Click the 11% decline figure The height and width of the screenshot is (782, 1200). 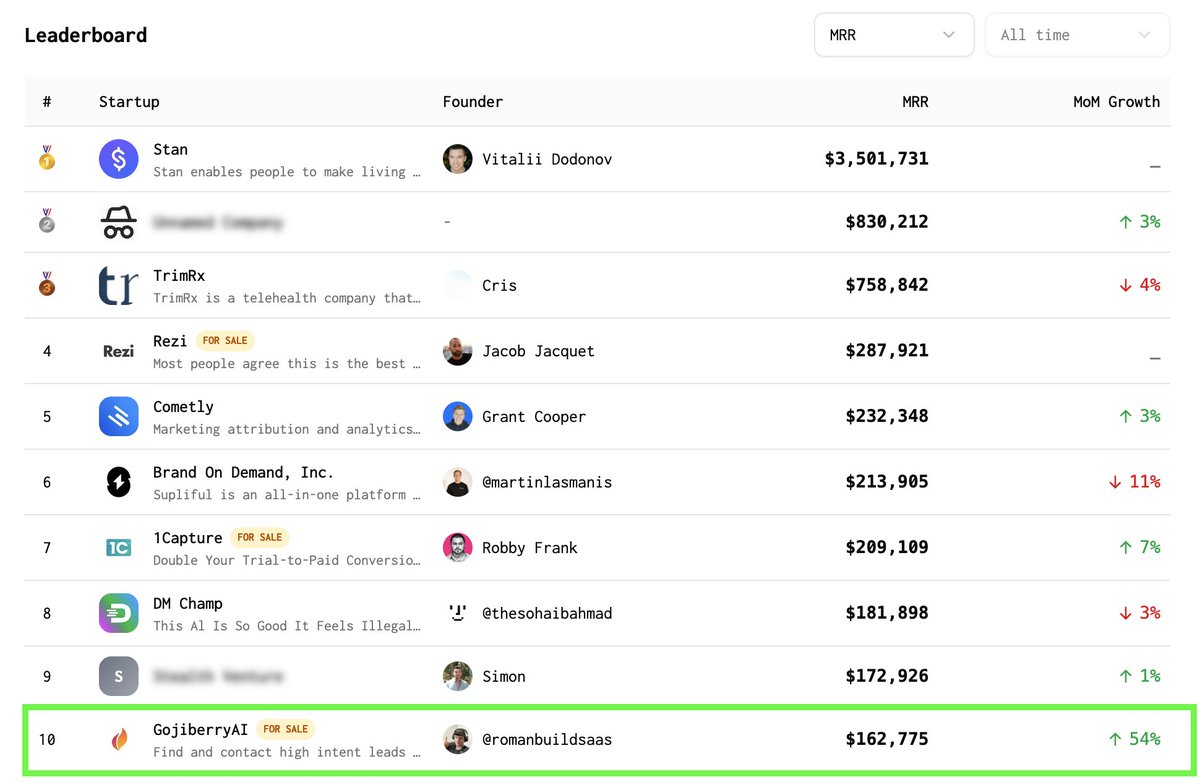1135,482
